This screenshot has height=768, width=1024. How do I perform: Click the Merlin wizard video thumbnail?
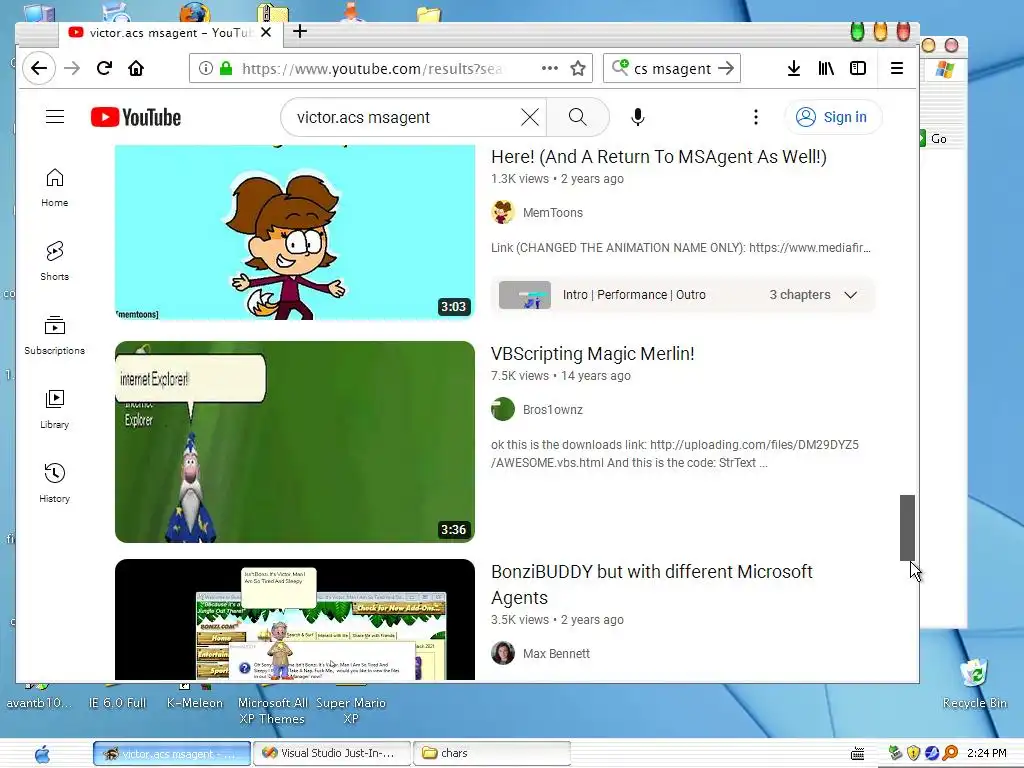click(295, 441)
